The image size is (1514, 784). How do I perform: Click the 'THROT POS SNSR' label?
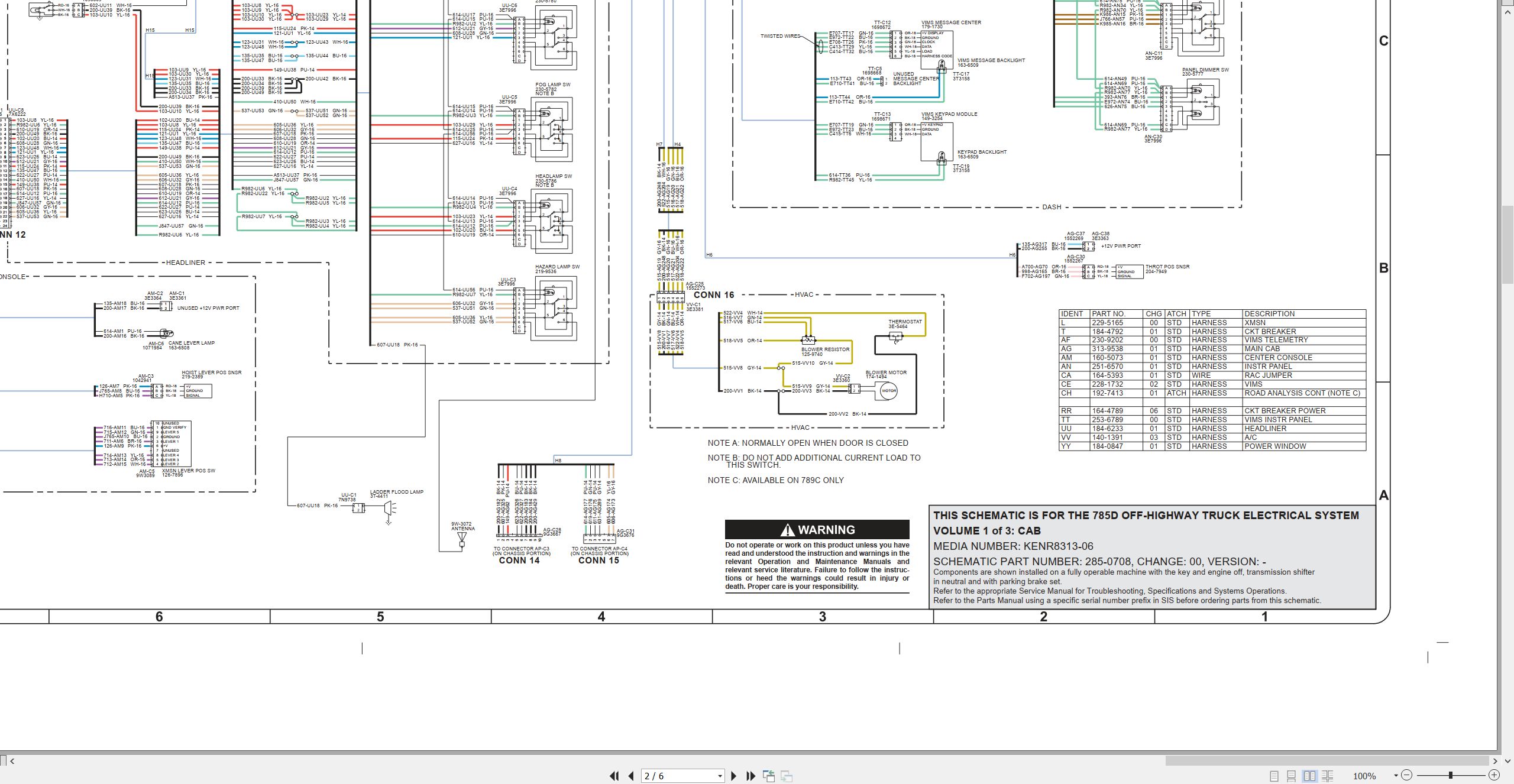coord(1167,267)
